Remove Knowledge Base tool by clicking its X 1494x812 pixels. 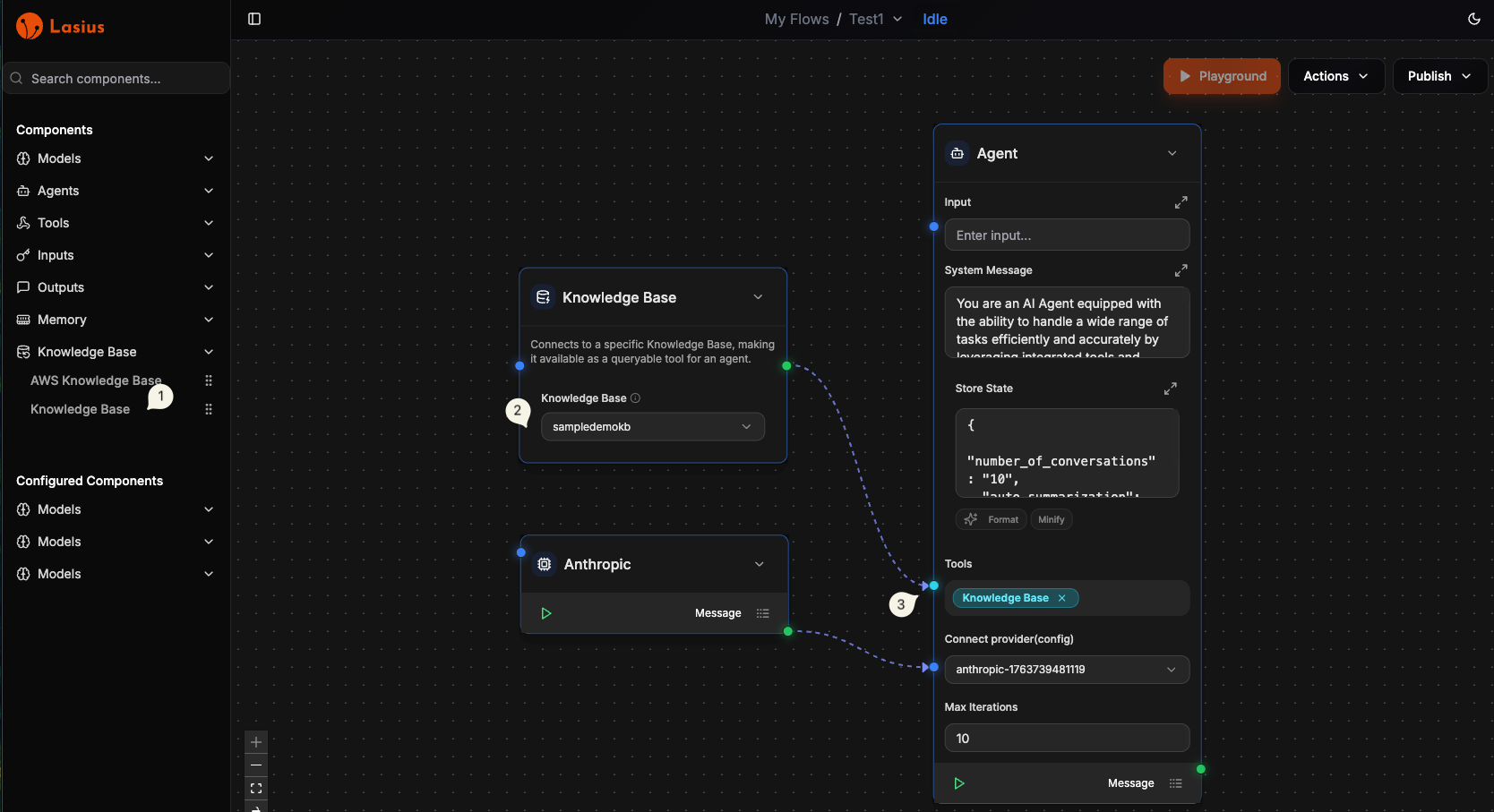1062,597
